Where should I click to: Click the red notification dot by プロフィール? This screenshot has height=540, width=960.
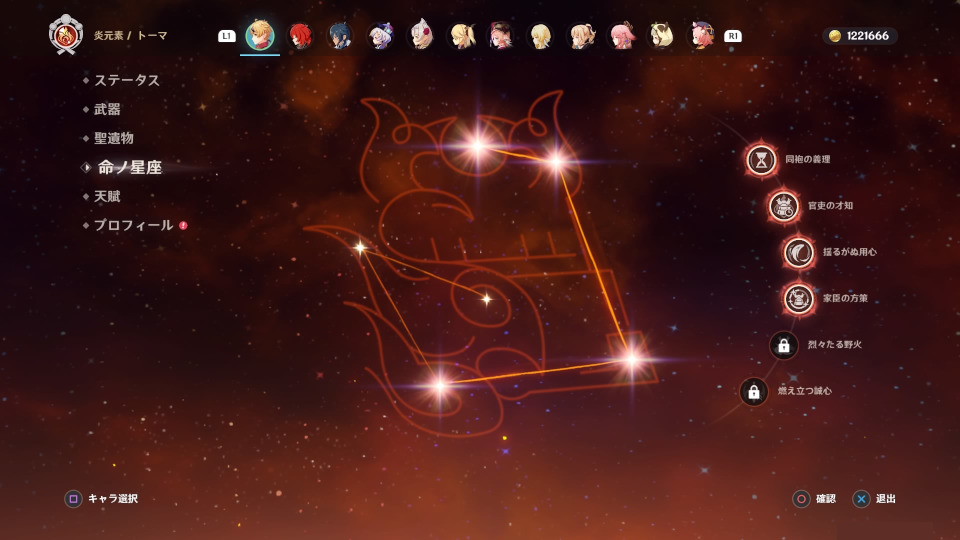click(x=183, y=226)
